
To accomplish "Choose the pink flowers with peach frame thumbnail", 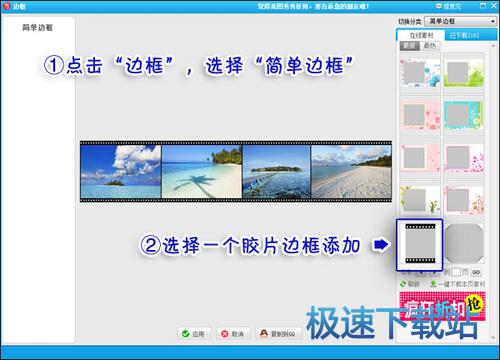I will (420, 115).
